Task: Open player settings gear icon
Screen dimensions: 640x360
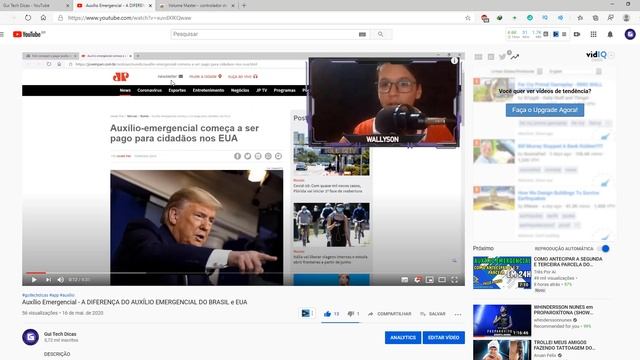Action: coord(417,280)
